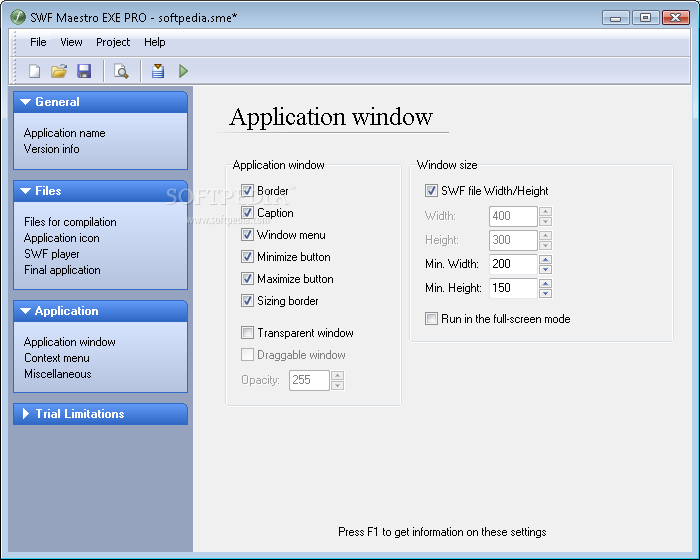Screen dimensions: 700x560
Task: Enable Transparent window checkbox
Action: click(x=247, y=333)
